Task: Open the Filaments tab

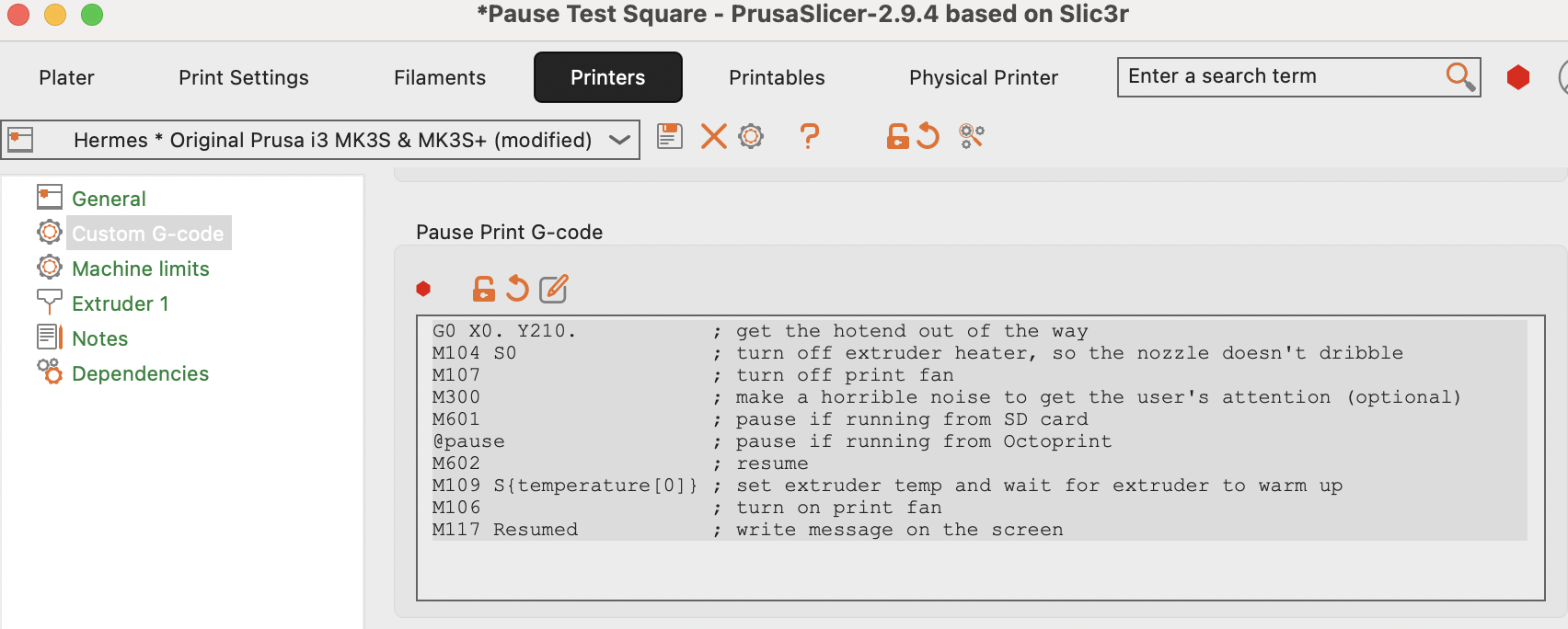Action: click(440, 77)
